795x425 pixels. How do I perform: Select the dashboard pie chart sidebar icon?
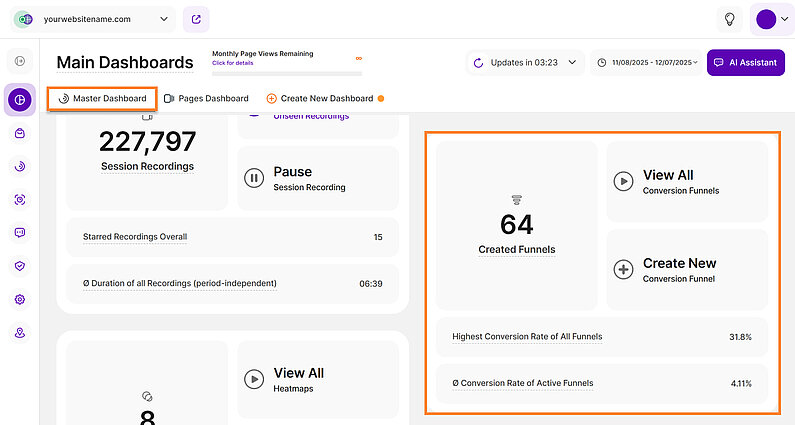pos(20,101)
